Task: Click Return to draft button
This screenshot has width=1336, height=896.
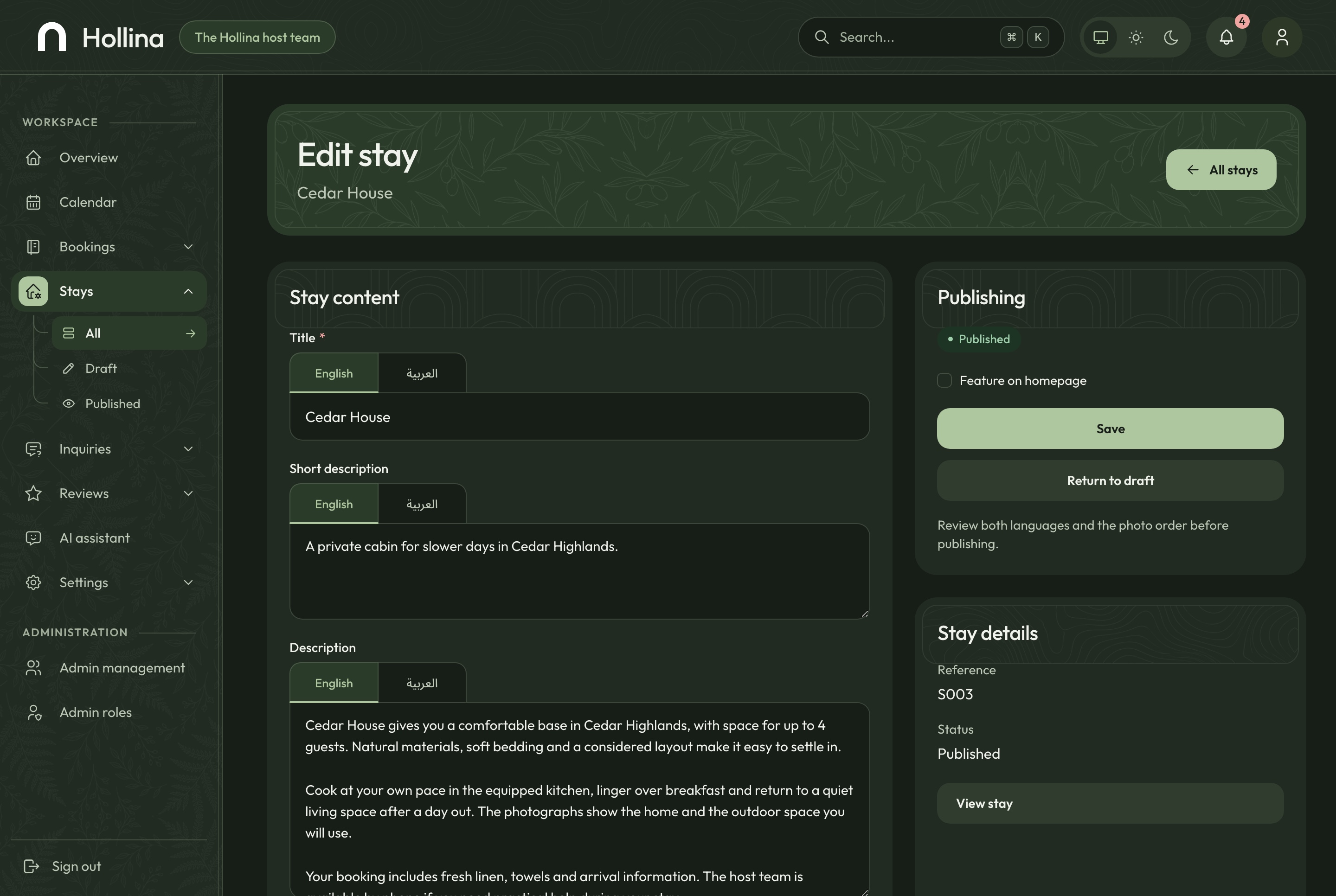Action: (1110, 480)
